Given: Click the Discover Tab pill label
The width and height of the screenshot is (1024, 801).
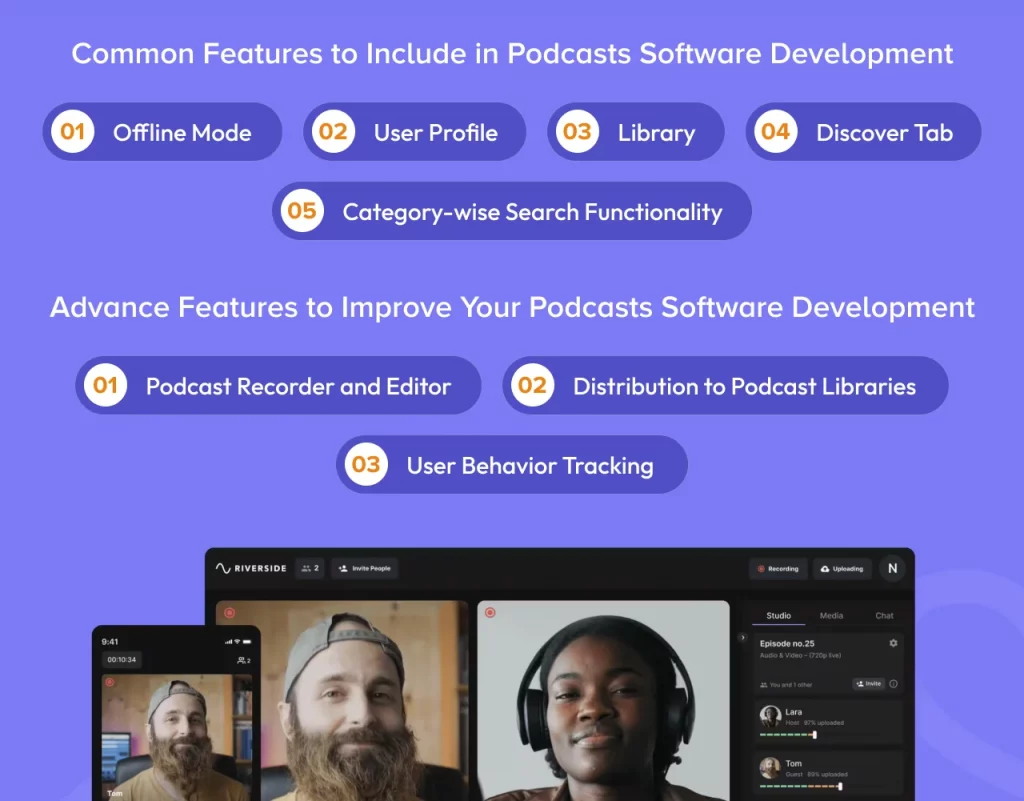Looking at the screenshot, I should [884, 133].
